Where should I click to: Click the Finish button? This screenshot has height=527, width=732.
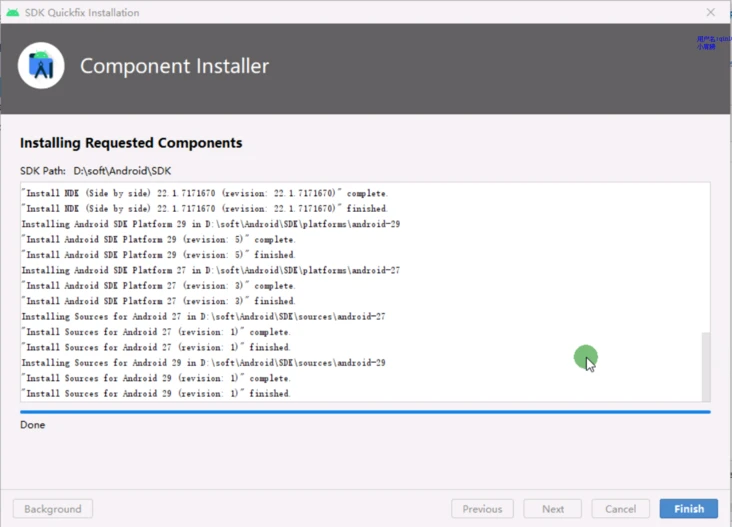click(689, 508)
